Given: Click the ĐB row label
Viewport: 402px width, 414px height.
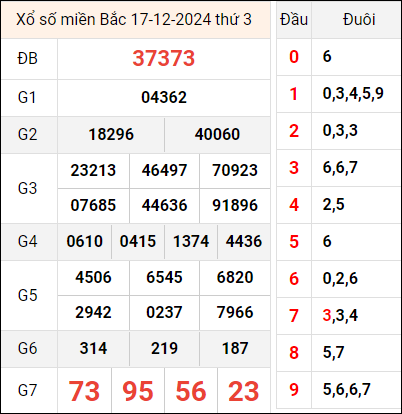Looking at the screenshot, I should 28,59.
